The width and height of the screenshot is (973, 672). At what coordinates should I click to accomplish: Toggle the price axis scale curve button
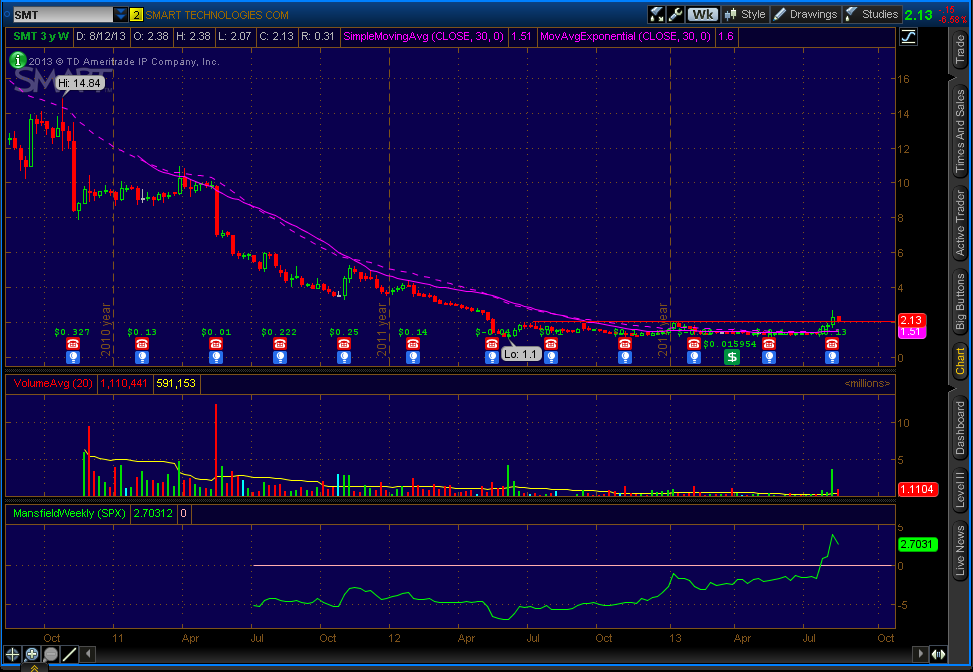908,36
